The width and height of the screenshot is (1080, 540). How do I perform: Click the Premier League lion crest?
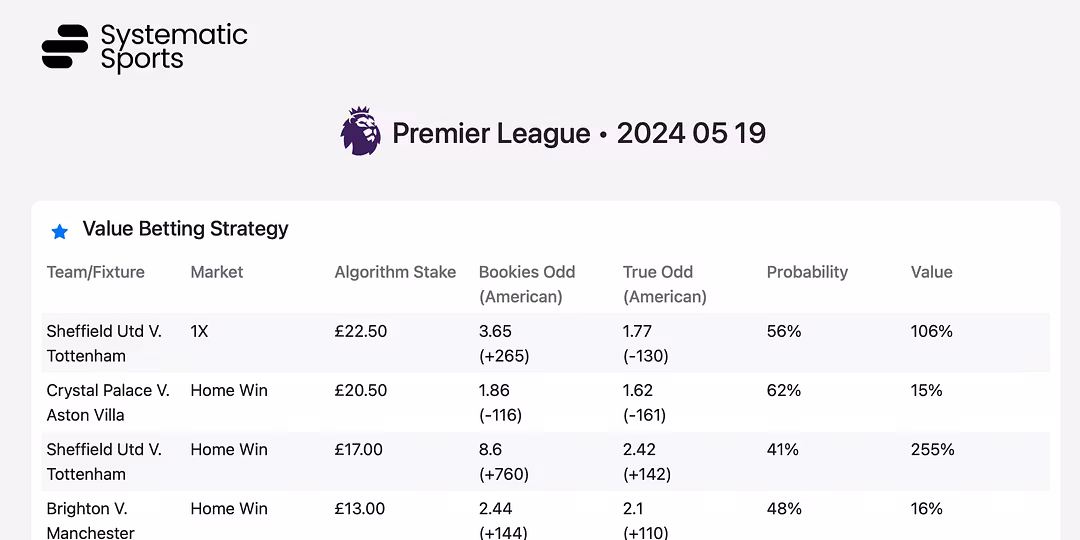[x=360, y=132]
